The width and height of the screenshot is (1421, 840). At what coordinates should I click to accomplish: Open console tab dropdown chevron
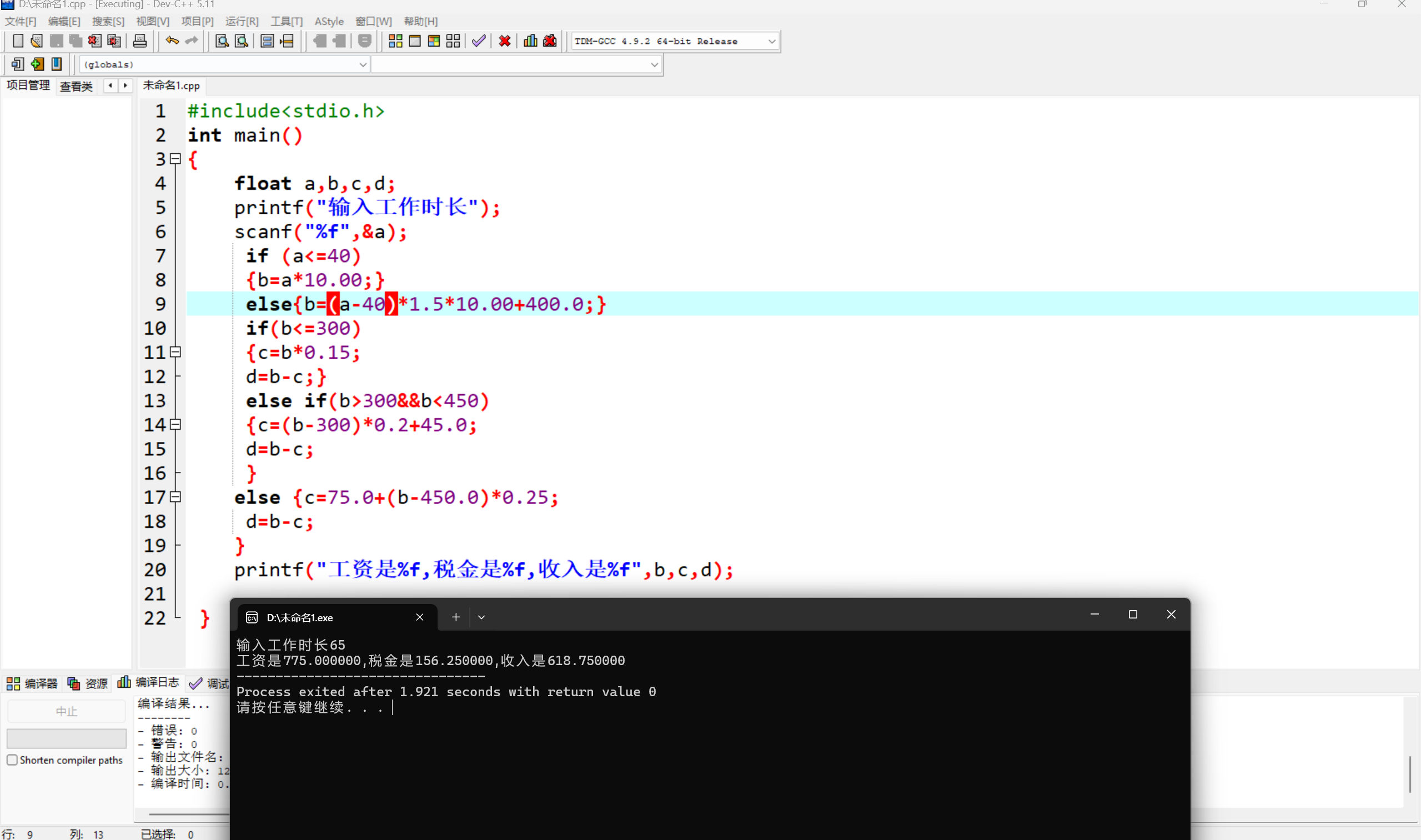(x=481, y=617)
